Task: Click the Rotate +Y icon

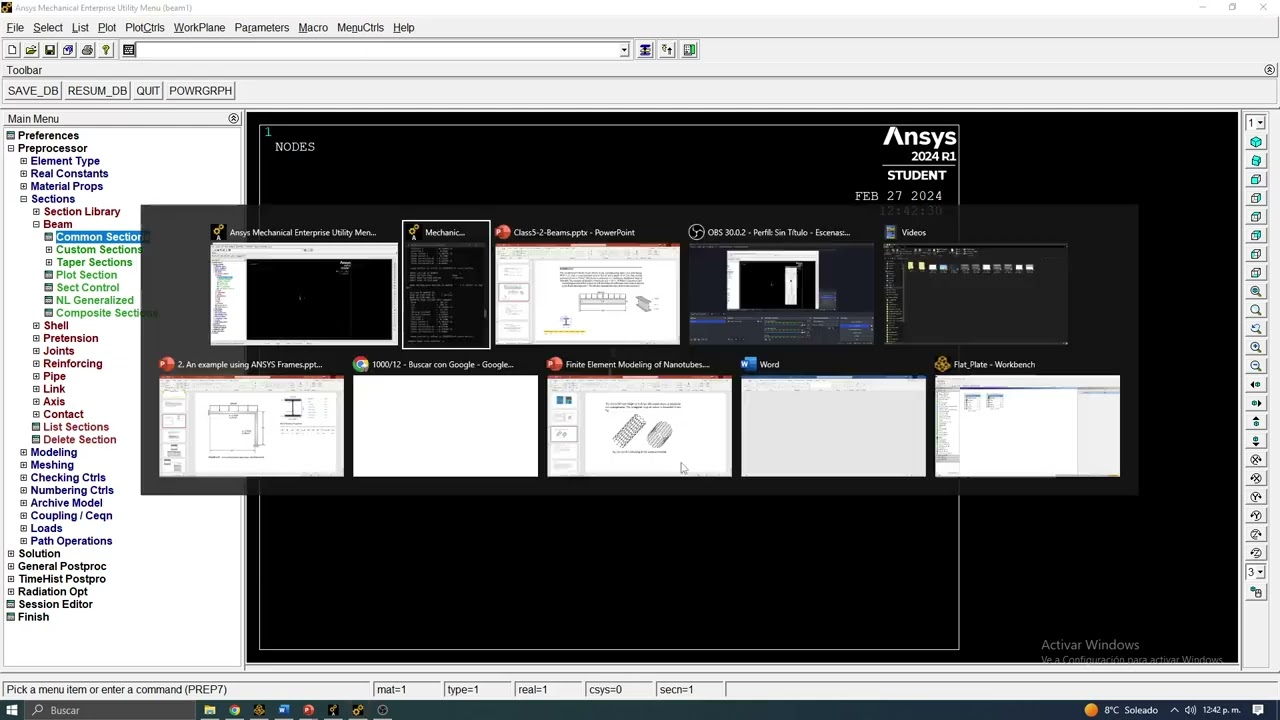Action: click(1256, 516)
